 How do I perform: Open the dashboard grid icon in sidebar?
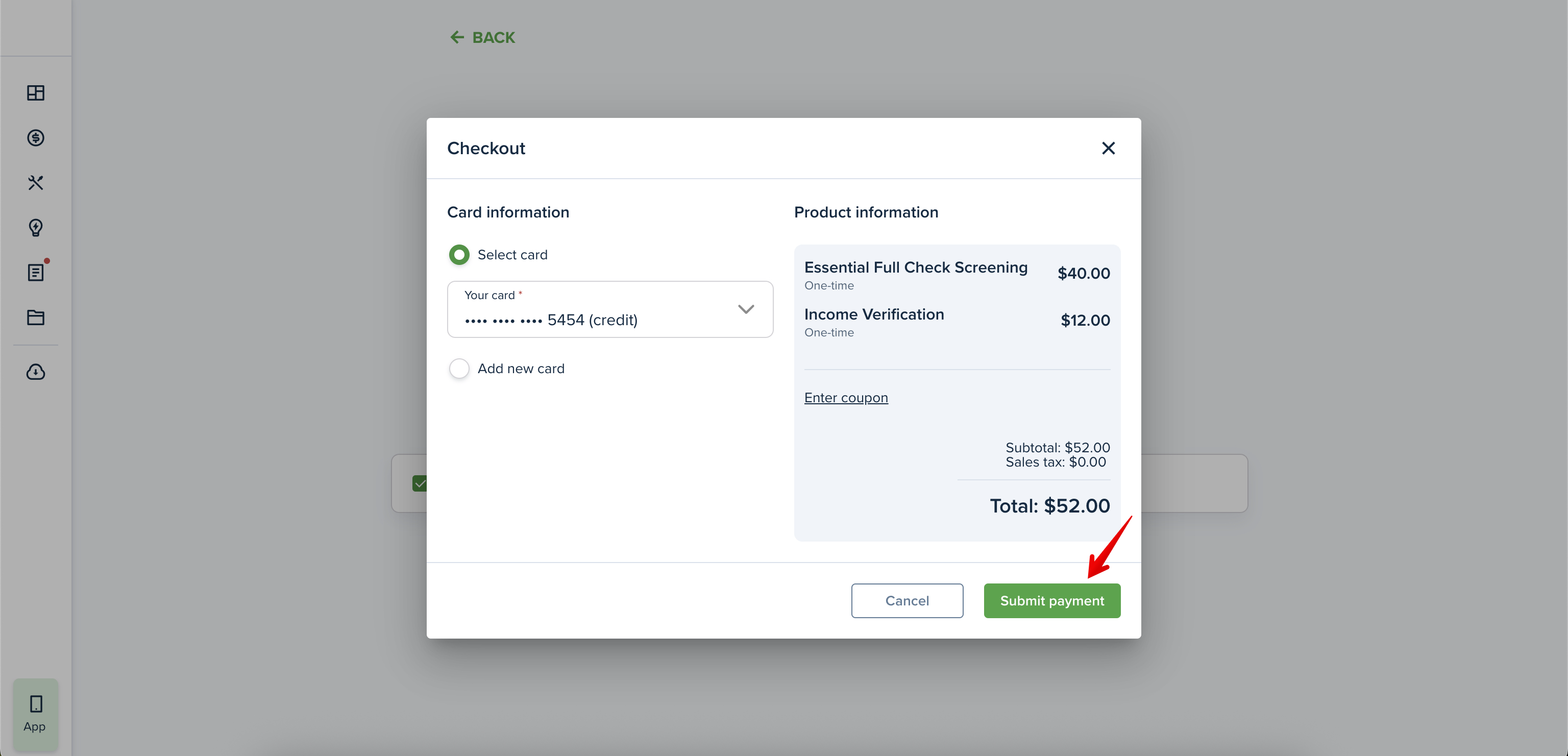(36, 92)
